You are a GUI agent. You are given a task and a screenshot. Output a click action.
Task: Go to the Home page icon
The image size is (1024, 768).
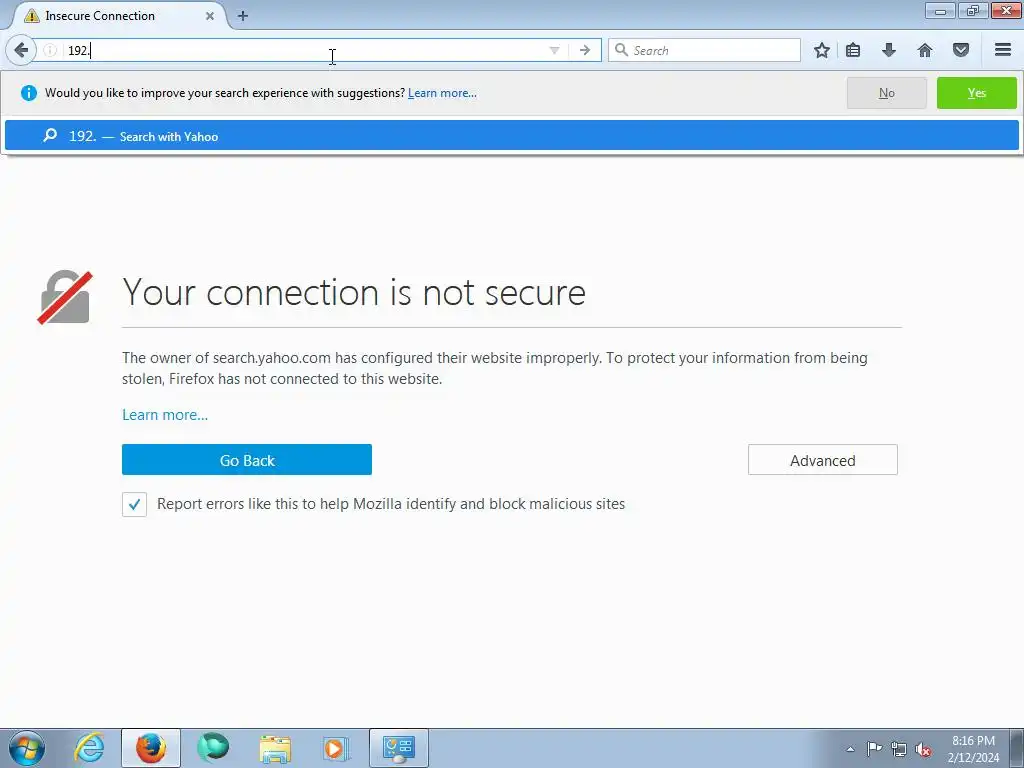coord(925,50)
